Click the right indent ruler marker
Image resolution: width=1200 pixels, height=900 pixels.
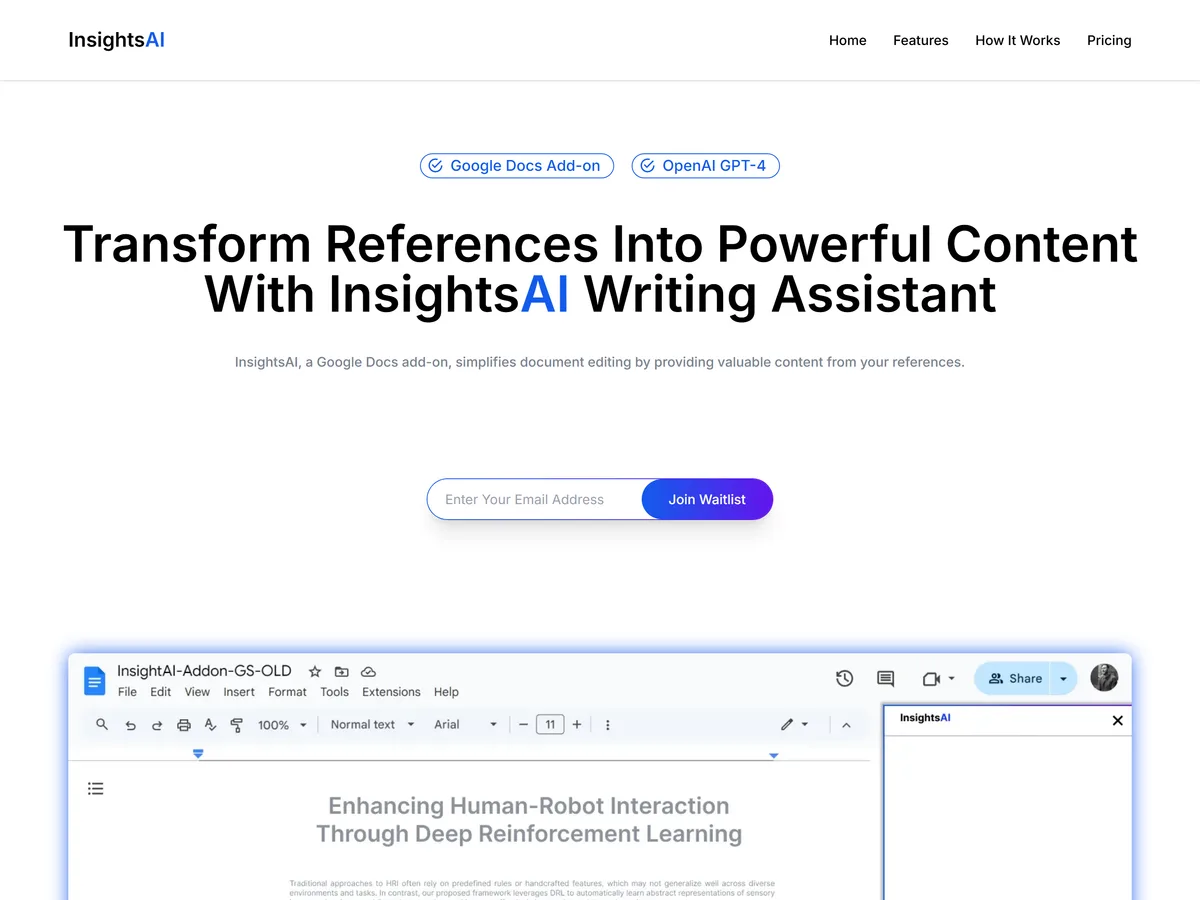(773, 755)
